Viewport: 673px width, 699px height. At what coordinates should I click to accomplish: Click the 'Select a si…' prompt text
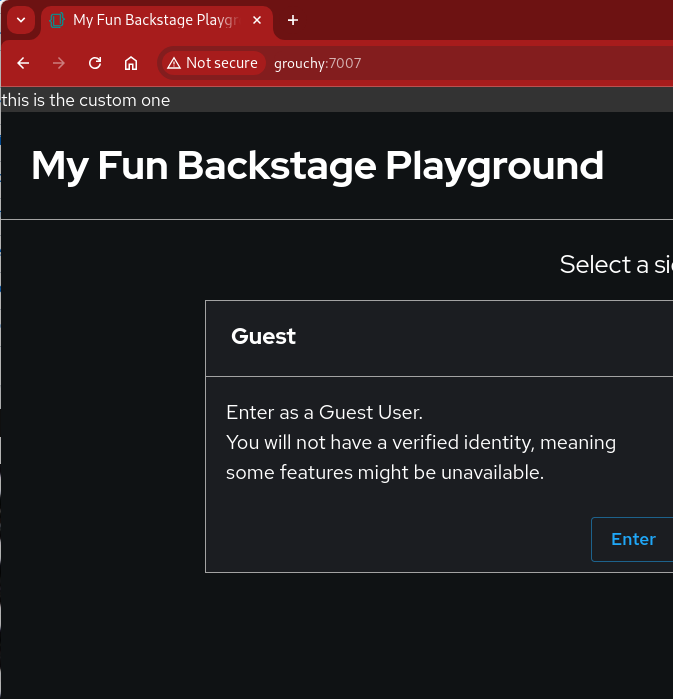[615, 265]
